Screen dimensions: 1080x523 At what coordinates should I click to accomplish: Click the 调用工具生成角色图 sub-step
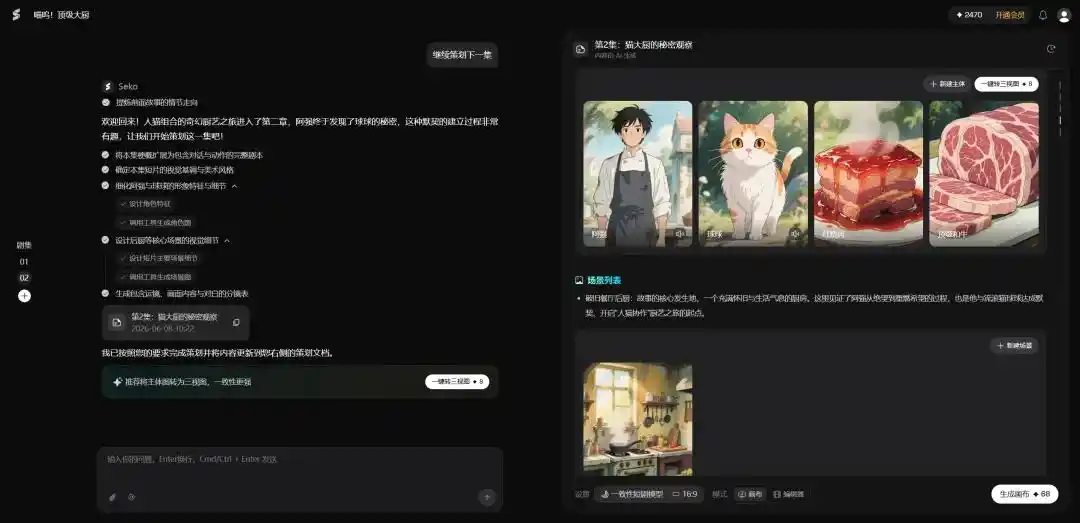point(158,223)
